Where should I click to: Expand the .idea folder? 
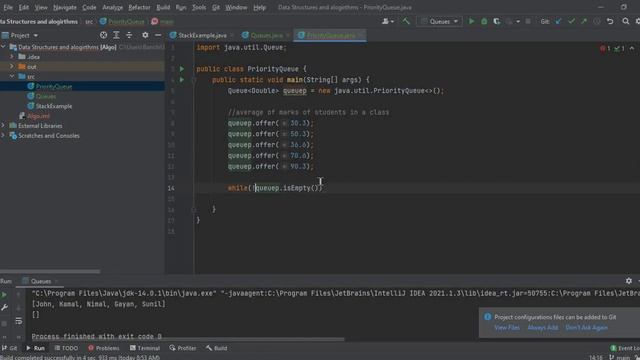click(12, 57)
